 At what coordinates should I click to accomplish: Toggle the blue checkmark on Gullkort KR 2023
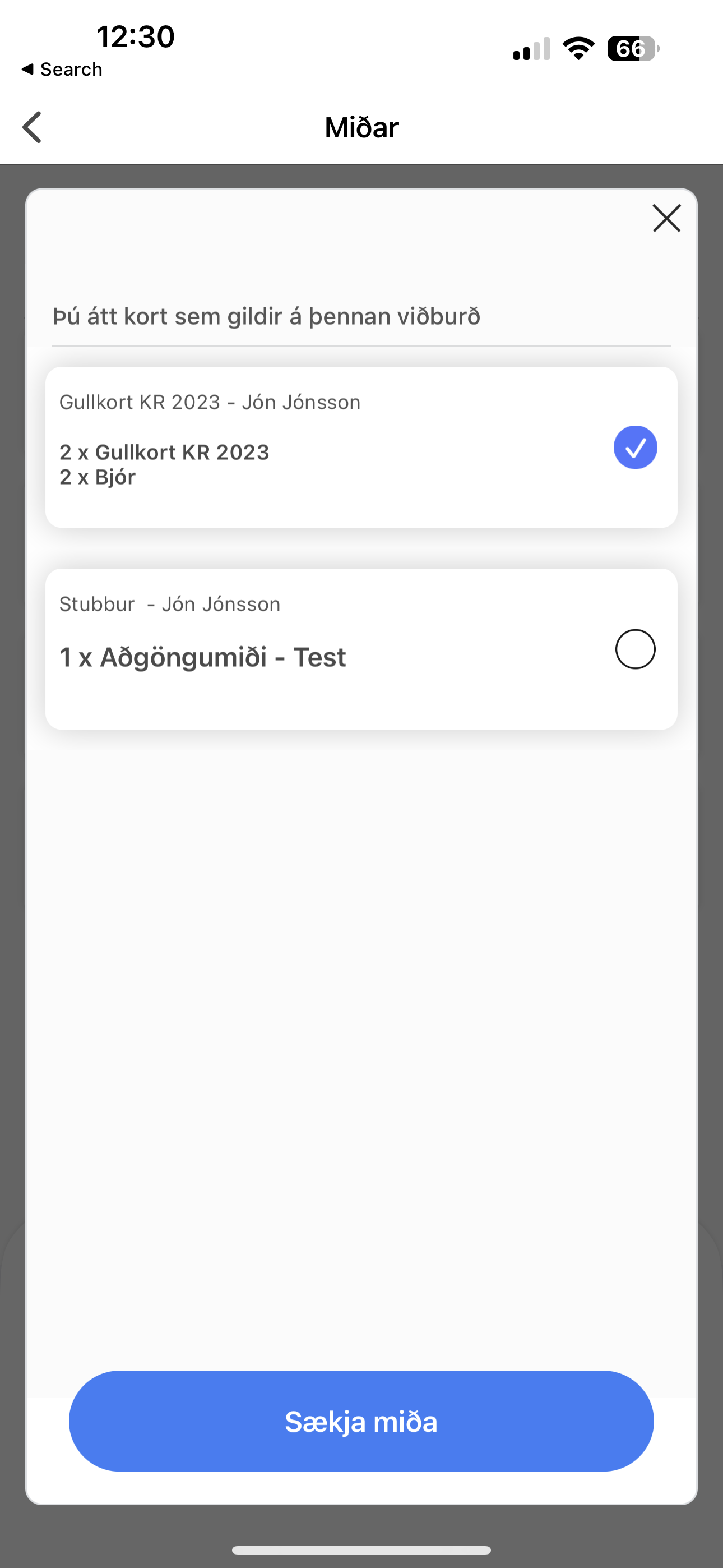(635, 448)
